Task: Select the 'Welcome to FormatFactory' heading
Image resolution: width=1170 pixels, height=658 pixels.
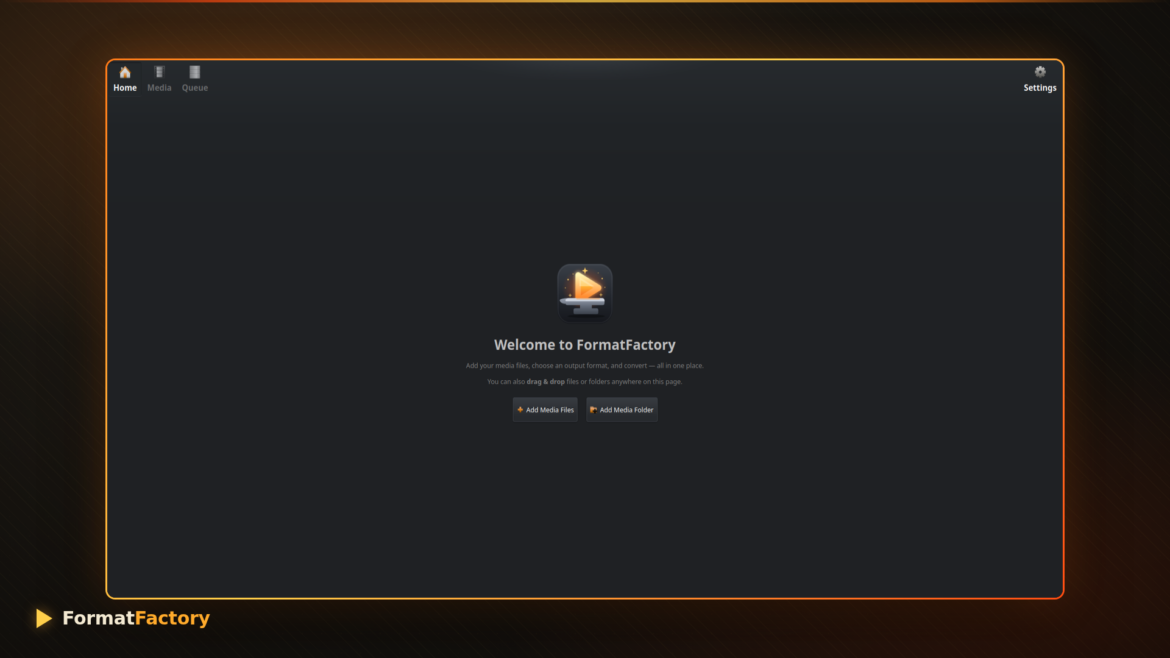Action: pyautogui.click(x=585, y=345)
